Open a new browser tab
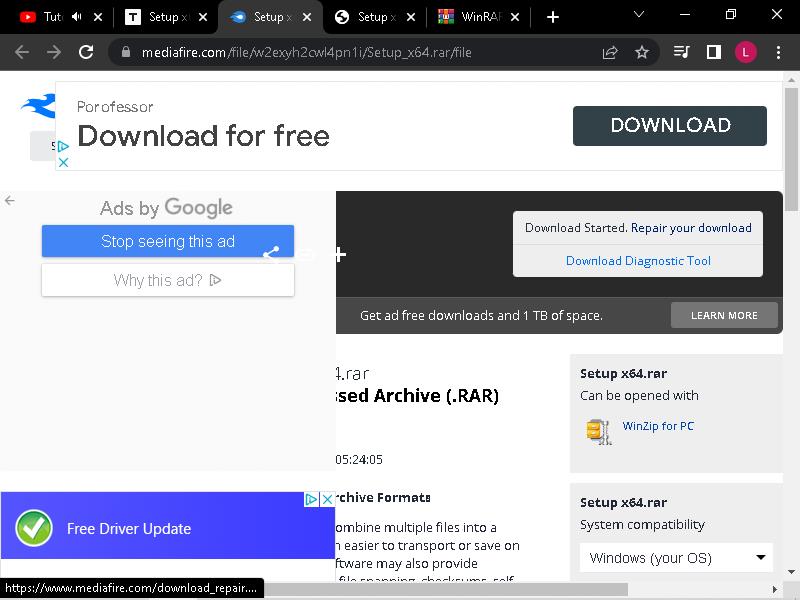 [x=553, y=17]
